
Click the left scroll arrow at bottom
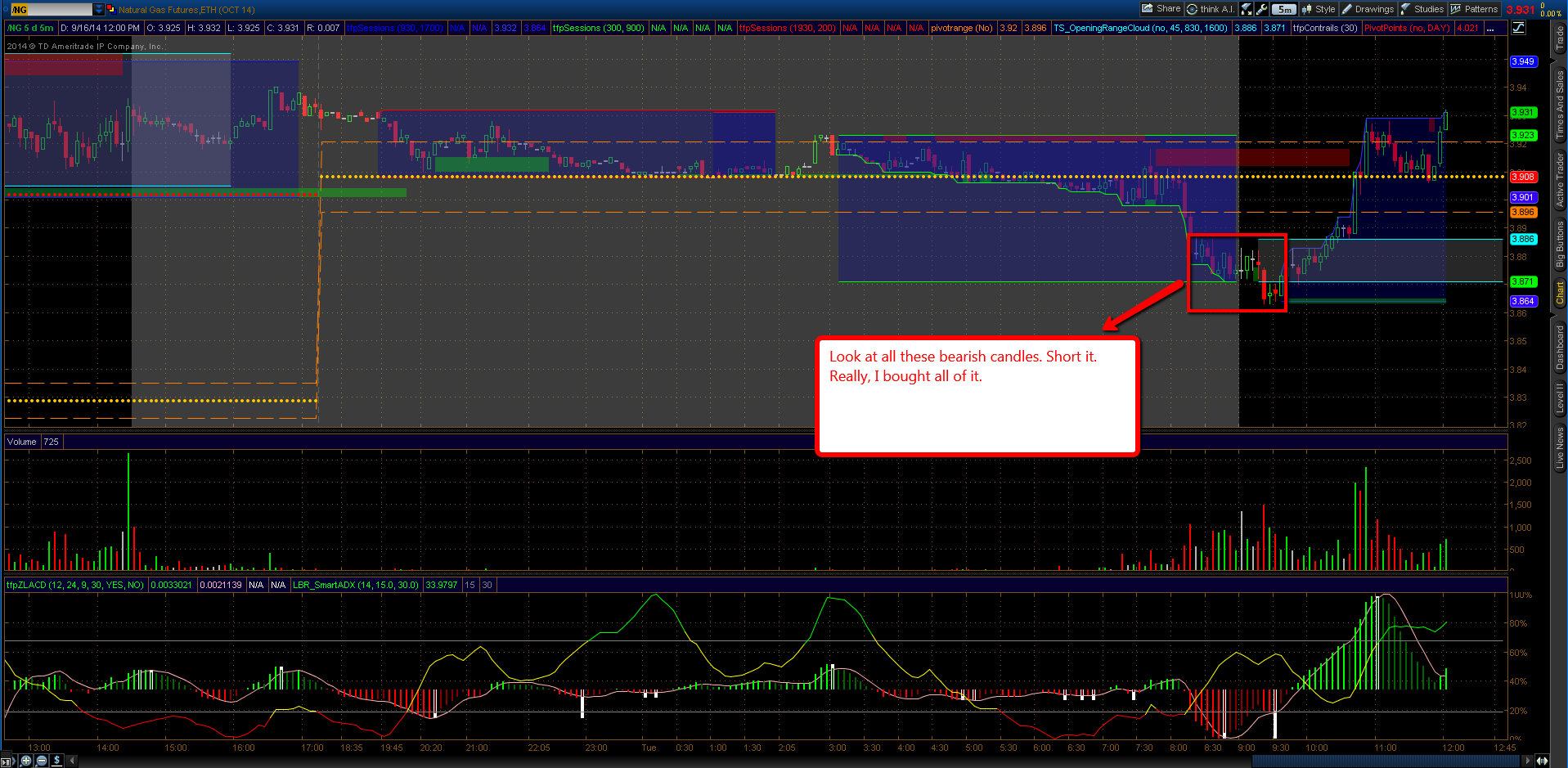coord(72,761)
